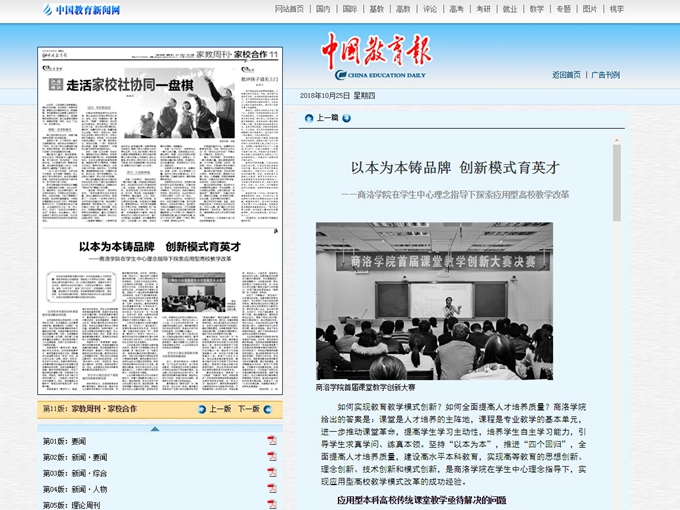Select 高教 in the top navigation
This screenshot has width=680, height=510.
[x=403, y=9]
